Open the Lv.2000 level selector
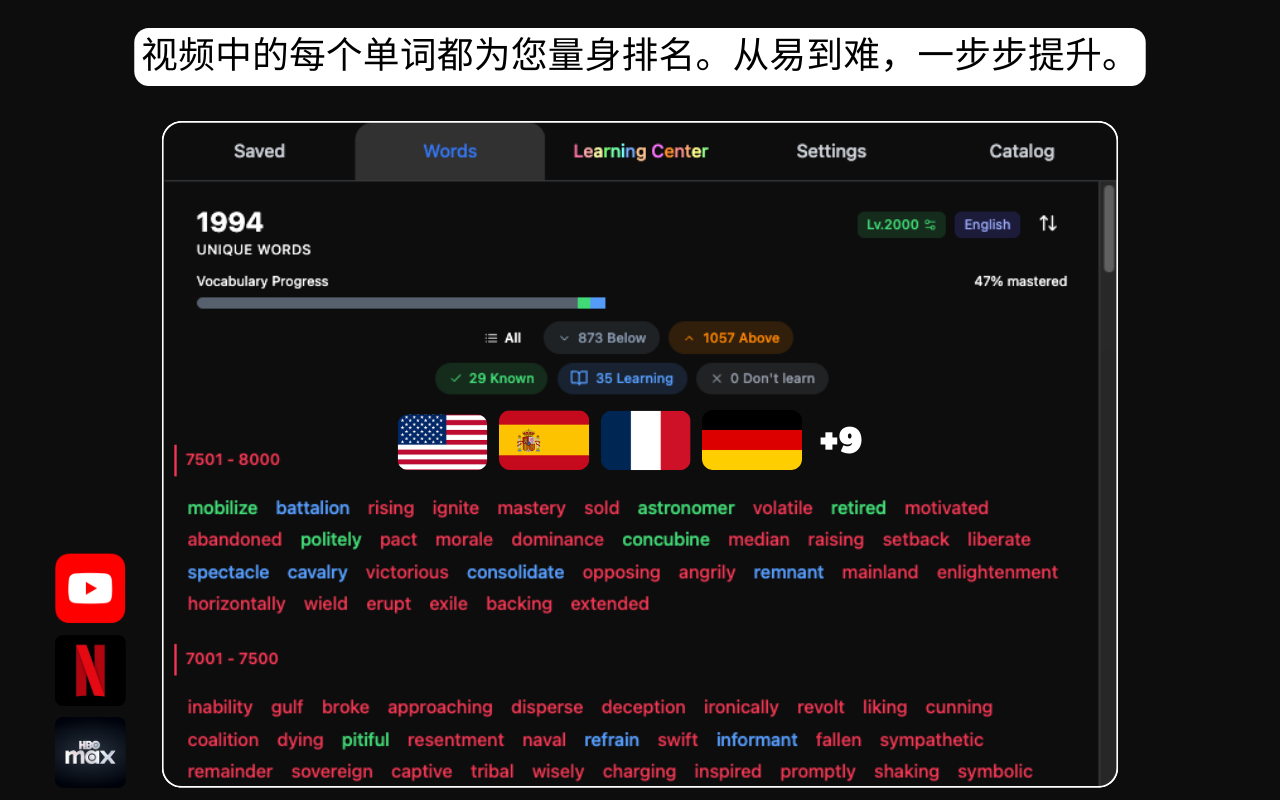The height and width of the screenshot is (800, 1280). 901,224
